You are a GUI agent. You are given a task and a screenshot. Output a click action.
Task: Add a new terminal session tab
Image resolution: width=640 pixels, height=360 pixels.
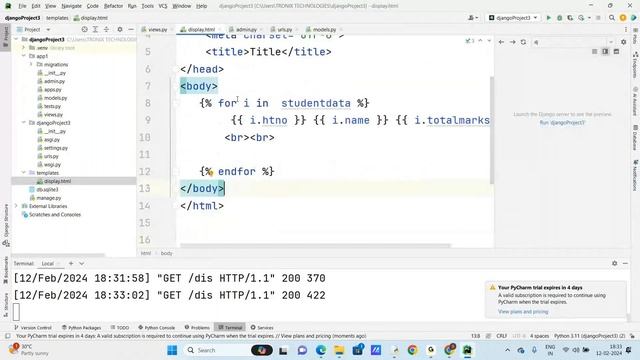click(71, 263)
